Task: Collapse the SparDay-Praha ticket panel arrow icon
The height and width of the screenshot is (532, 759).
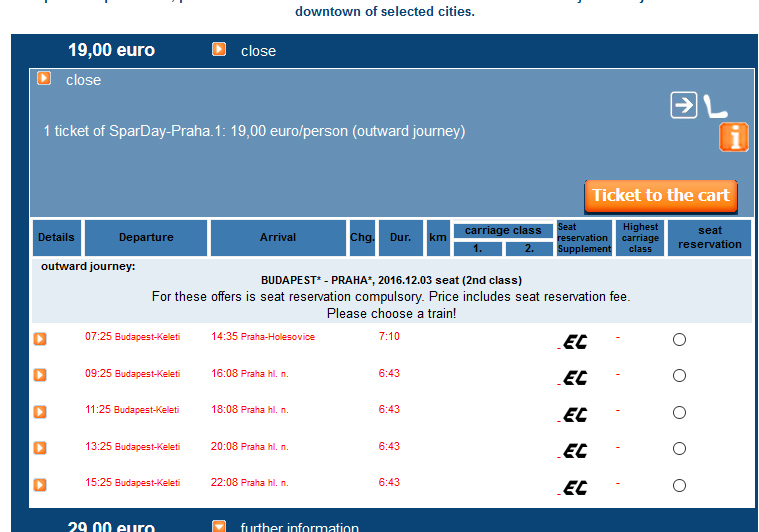Action: pos(44,78)
